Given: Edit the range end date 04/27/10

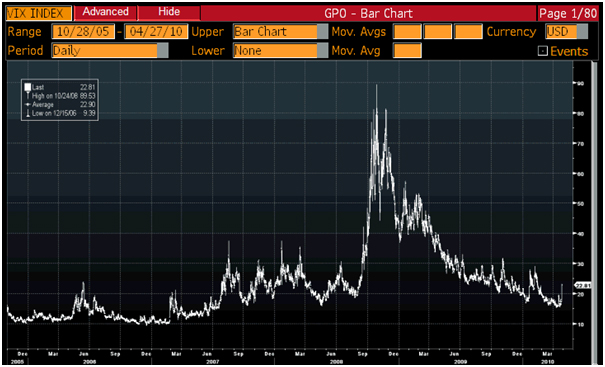Looking at the screenshot, I should (x=156, y=32).
